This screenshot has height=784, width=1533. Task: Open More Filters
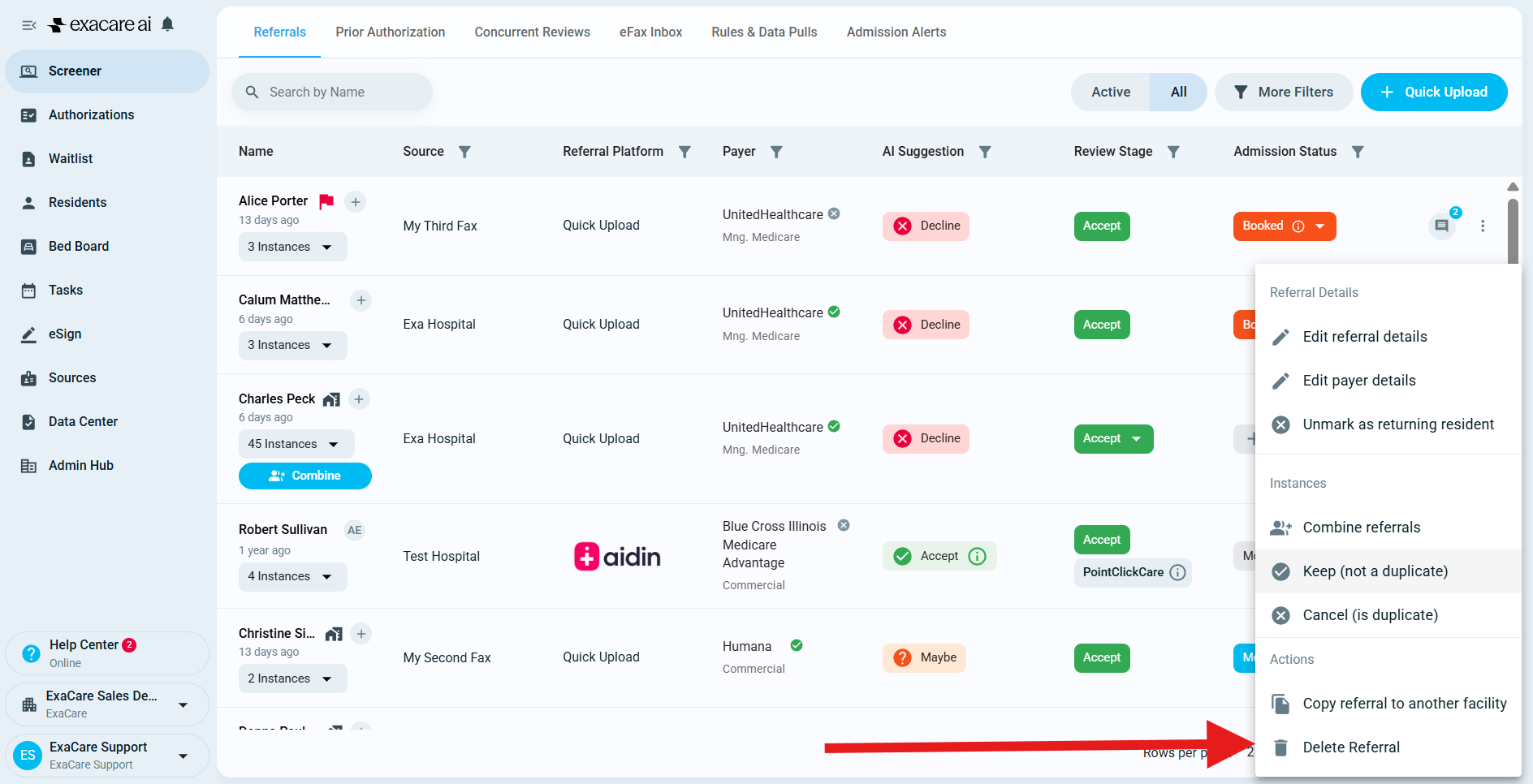pyautogui.click(x=1284, y=93)
